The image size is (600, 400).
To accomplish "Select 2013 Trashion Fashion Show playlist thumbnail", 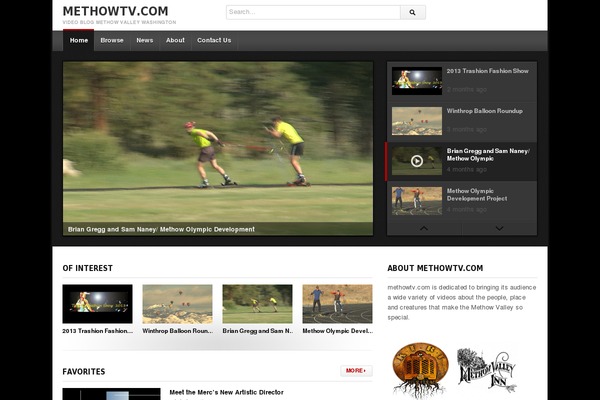I will tap(417, 81).
